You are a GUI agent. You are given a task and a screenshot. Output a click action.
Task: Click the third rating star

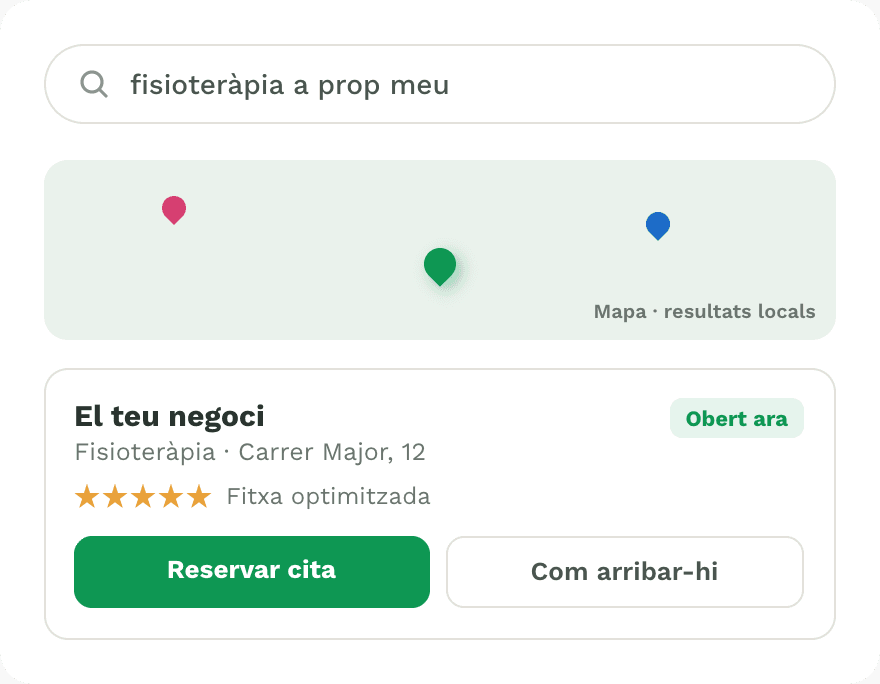(143, 497)
